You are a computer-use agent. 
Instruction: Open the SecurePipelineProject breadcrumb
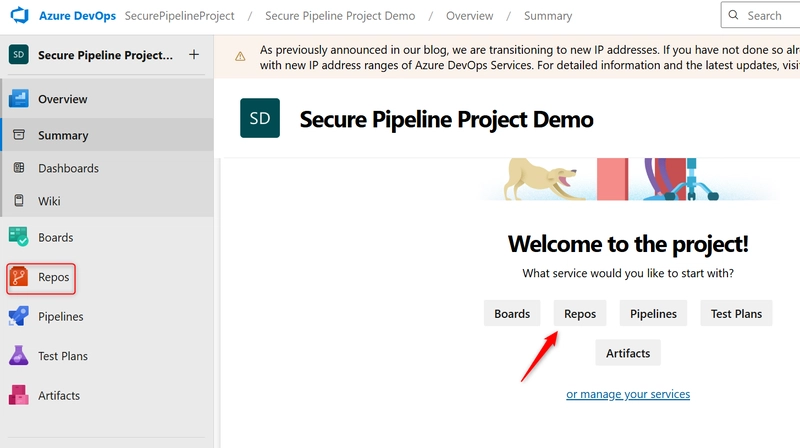point(180,16)
